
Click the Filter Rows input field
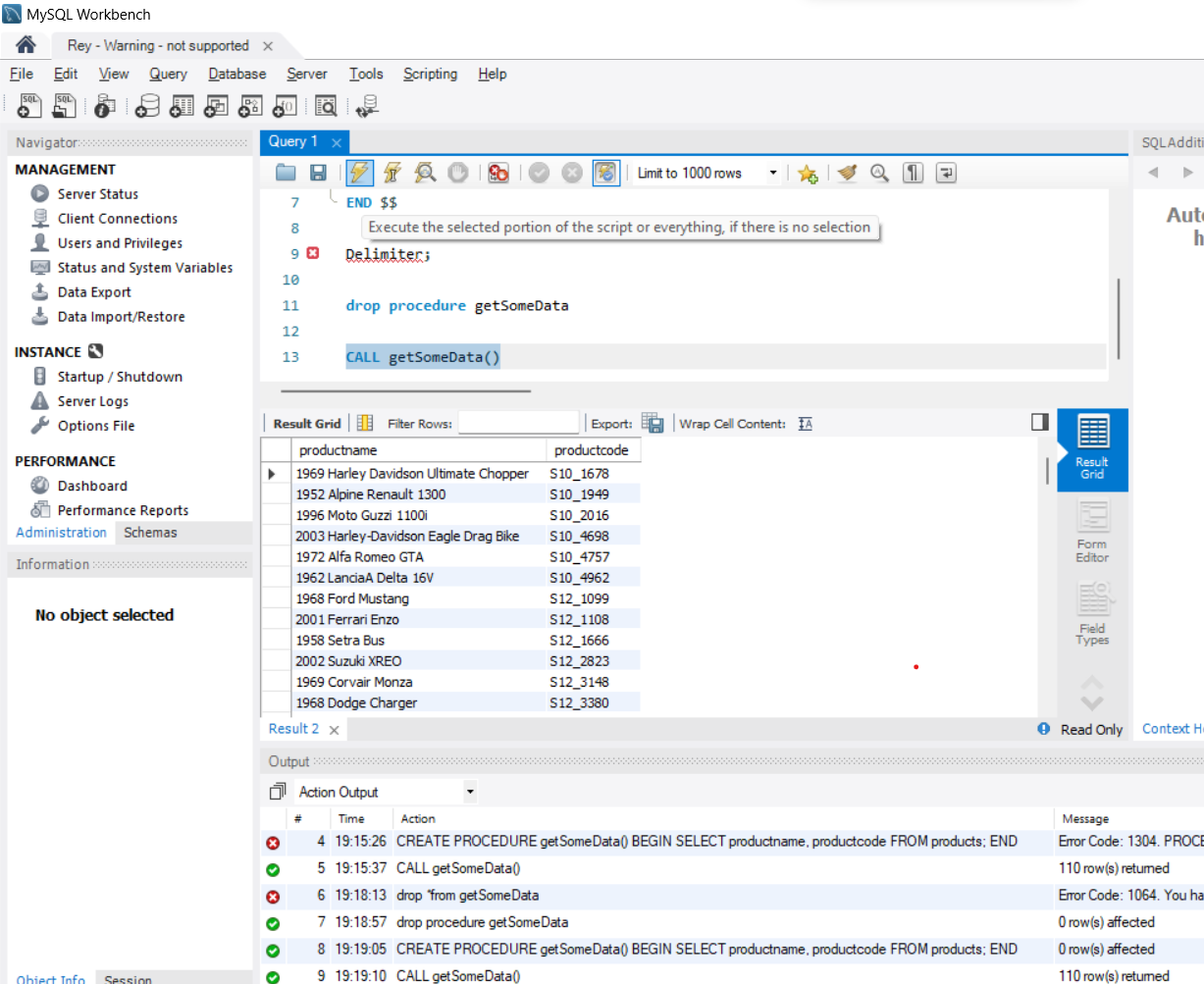(518, 423)
